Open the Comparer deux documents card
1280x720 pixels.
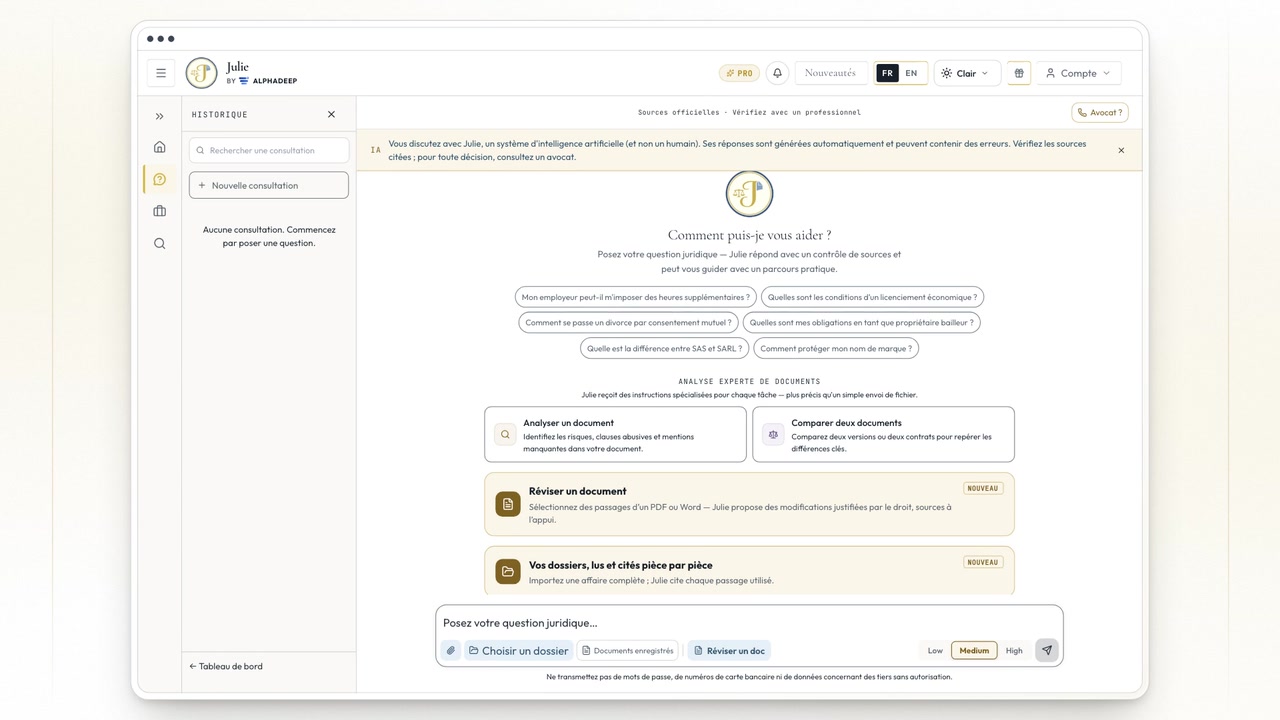coord(883,434)
